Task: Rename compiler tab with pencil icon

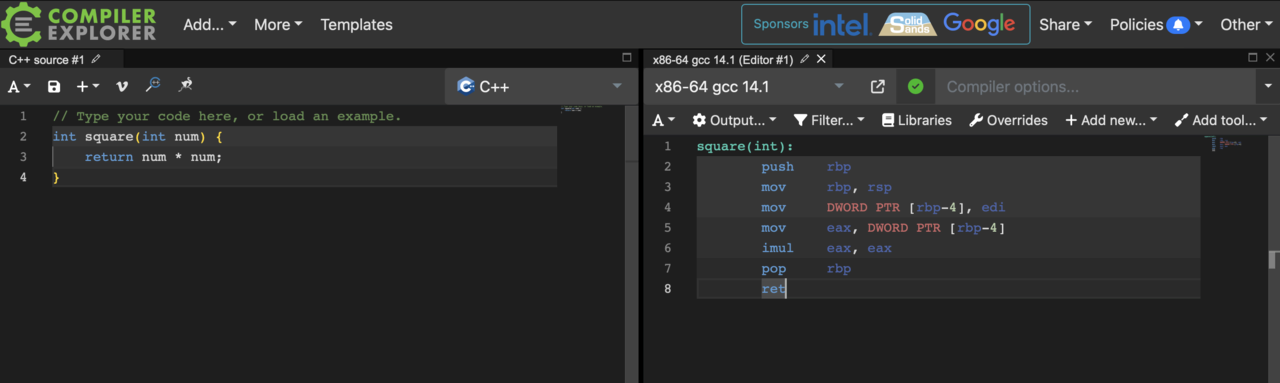Action: click(804, 59)
